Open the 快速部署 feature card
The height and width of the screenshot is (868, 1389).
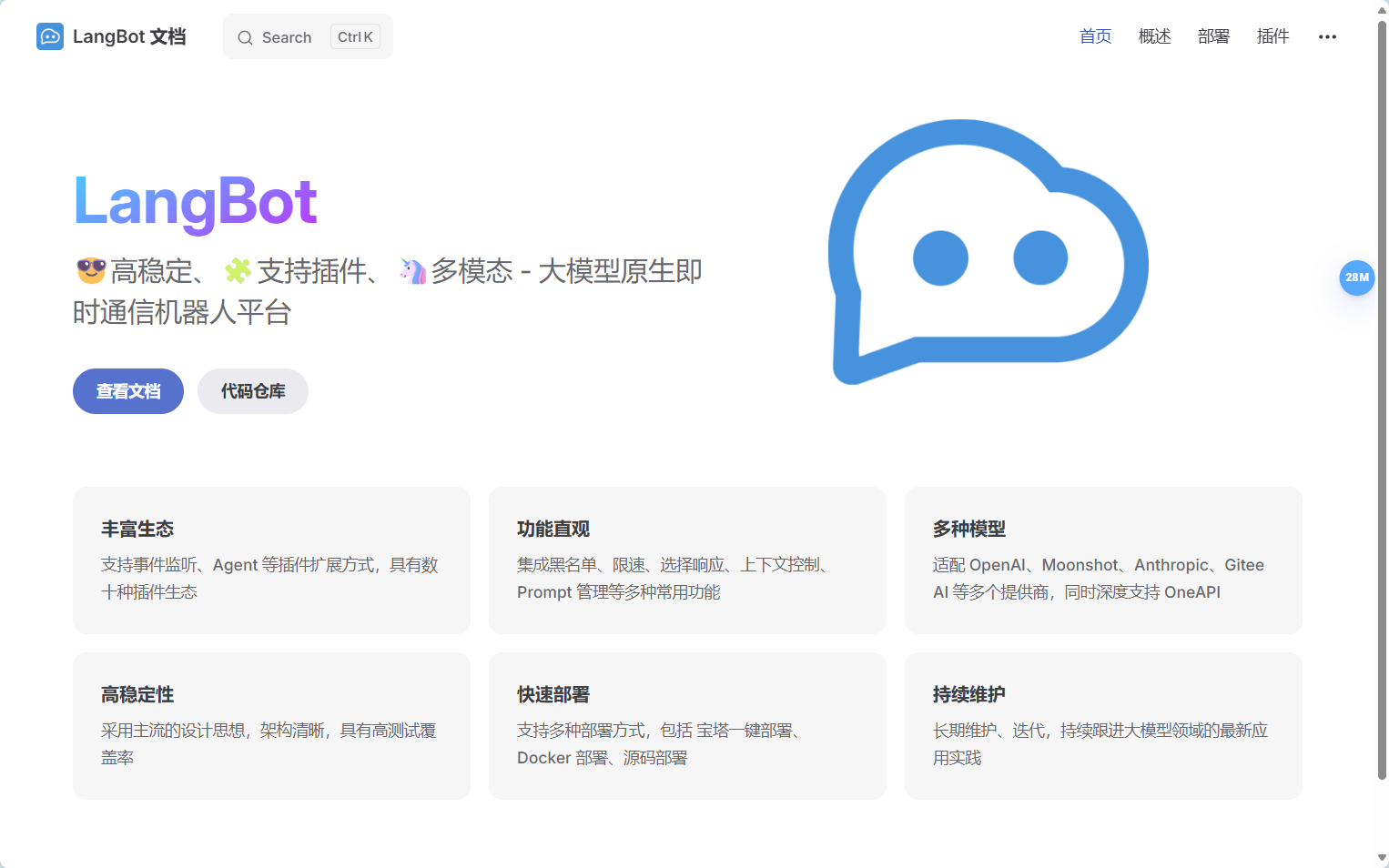pos(687,726)
